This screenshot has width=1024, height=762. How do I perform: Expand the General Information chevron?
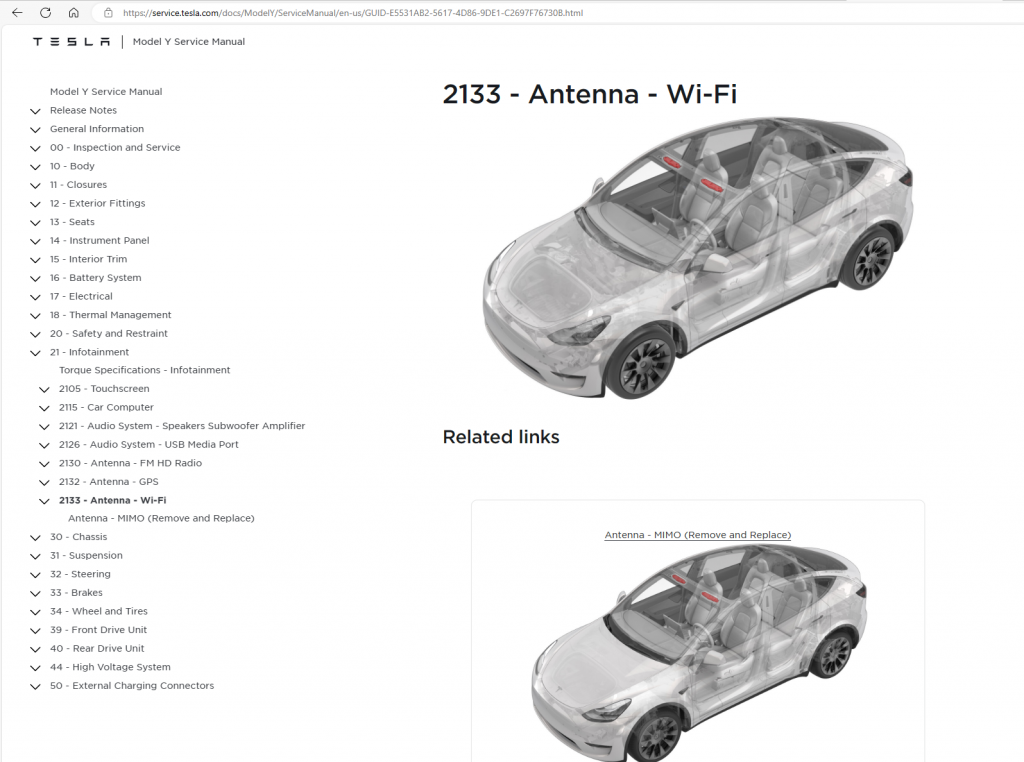(x=35, y=129)
